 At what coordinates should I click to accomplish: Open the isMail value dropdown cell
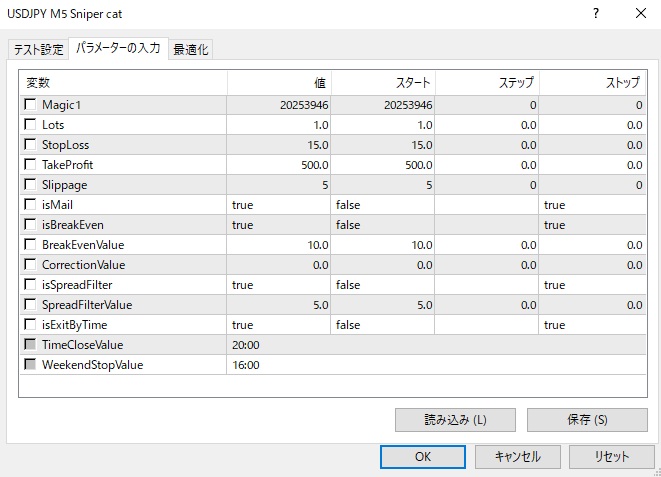tap(279, 205)
